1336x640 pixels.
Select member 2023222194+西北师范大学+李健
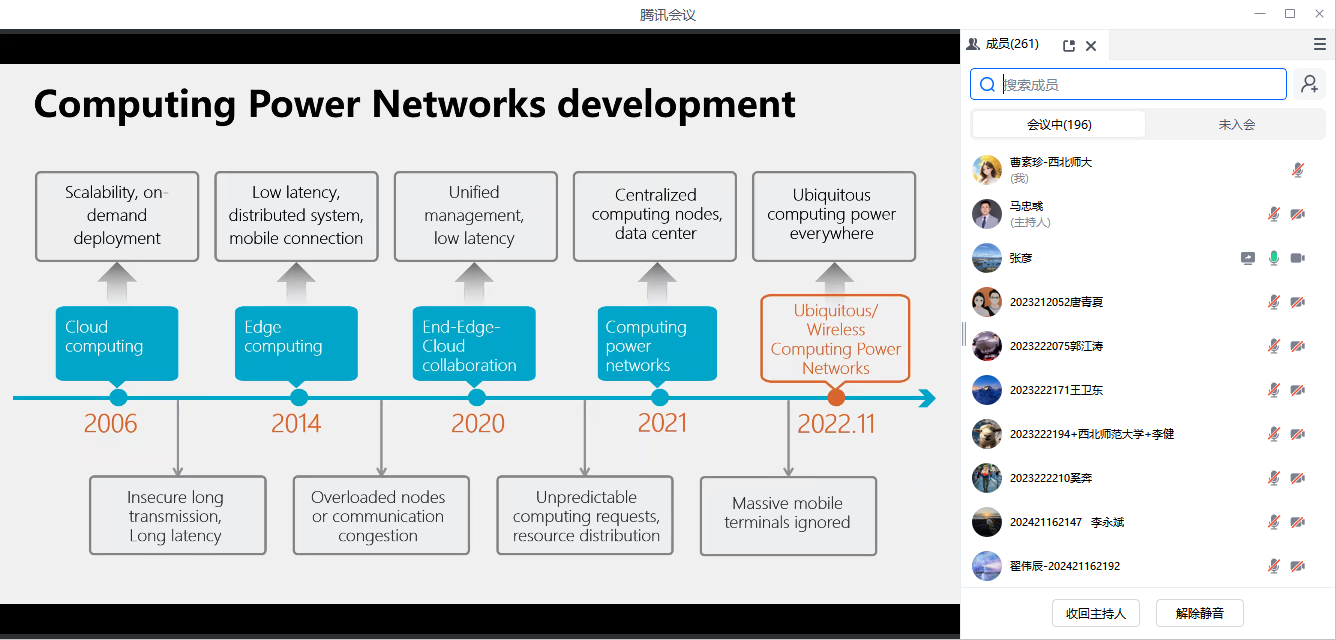pos(1092,434)
